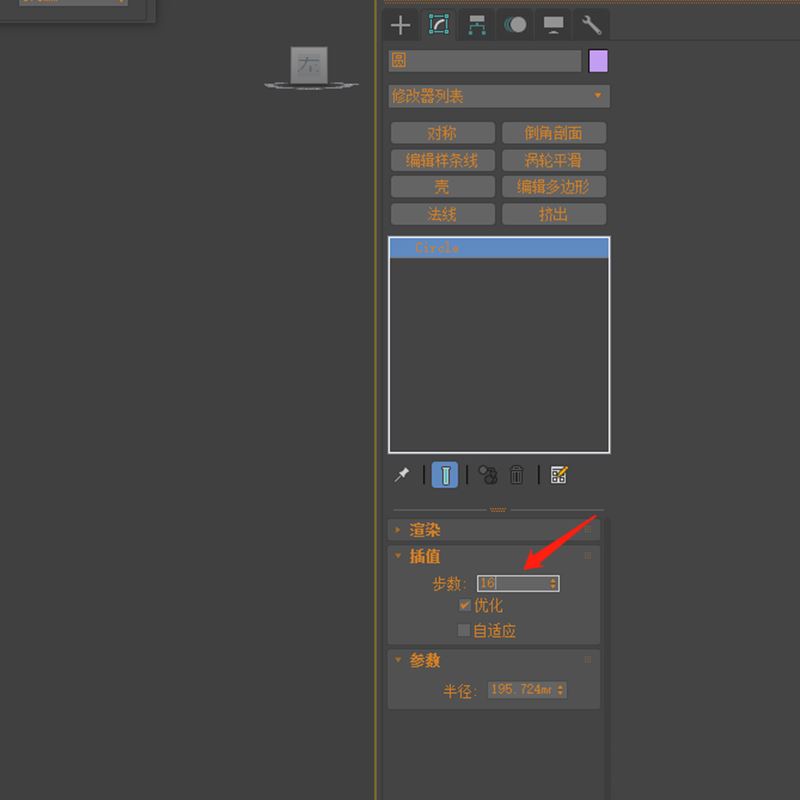Expand the 渲染 rollout
Viewport: 800px width, 800px height.
tap(425, 530)
